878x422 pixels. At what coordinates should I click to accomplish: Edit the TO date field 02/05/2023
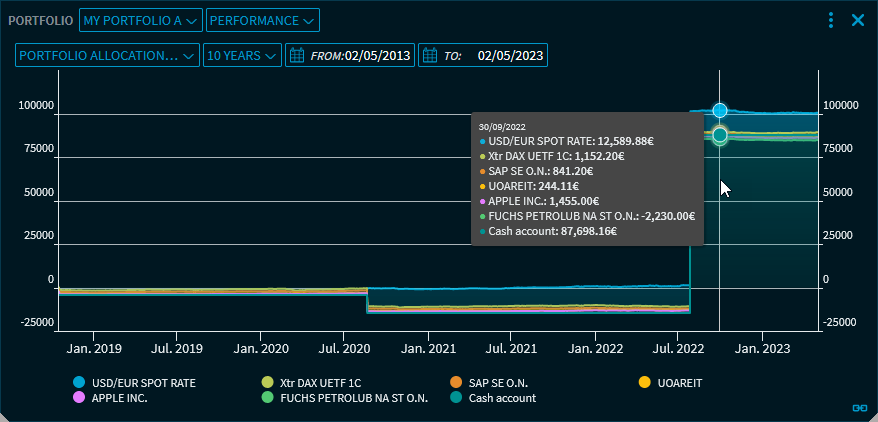tap(510, 56)
